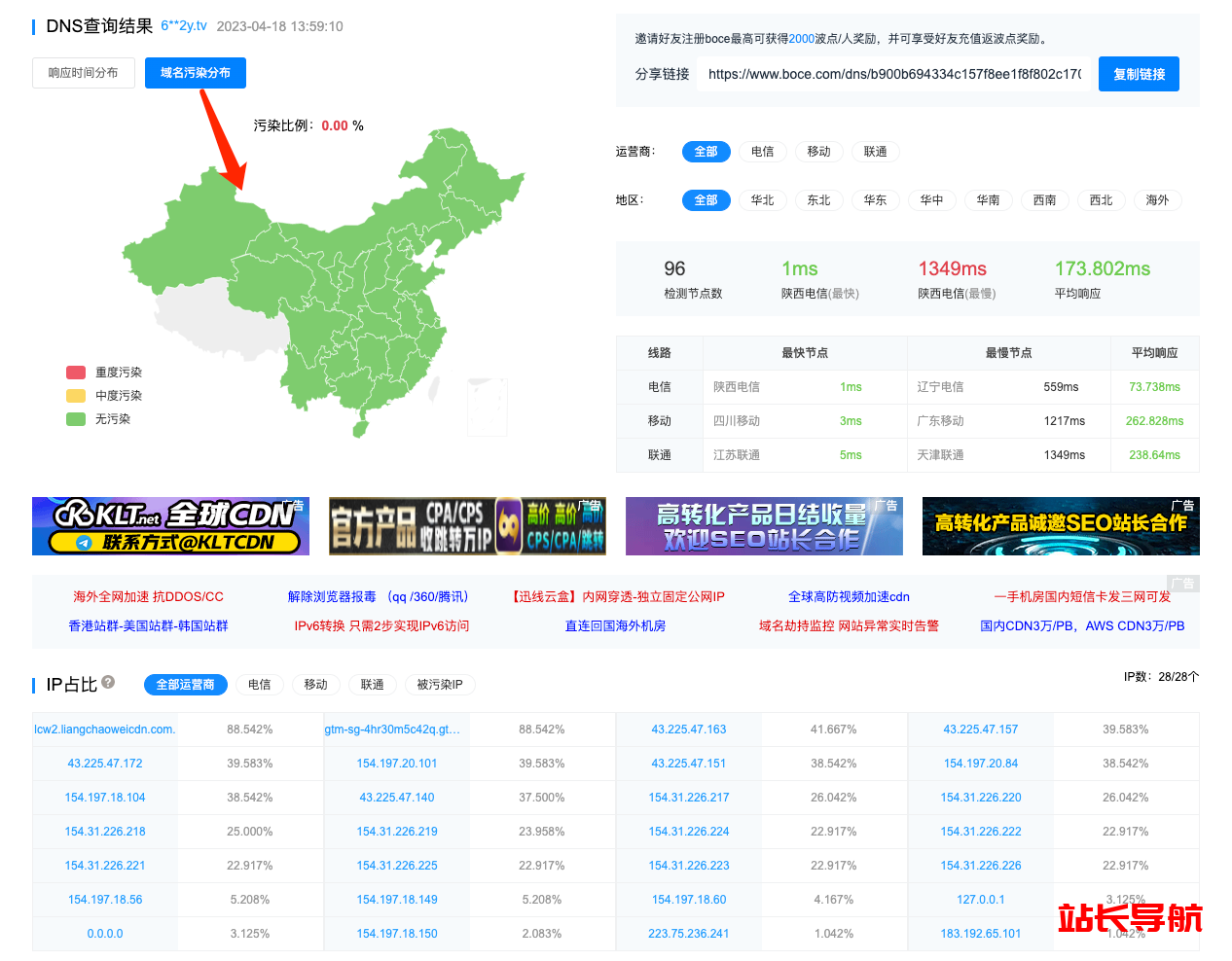Filter 地区 by 华北
This screenshot has width=1232, height=961.
763,200
